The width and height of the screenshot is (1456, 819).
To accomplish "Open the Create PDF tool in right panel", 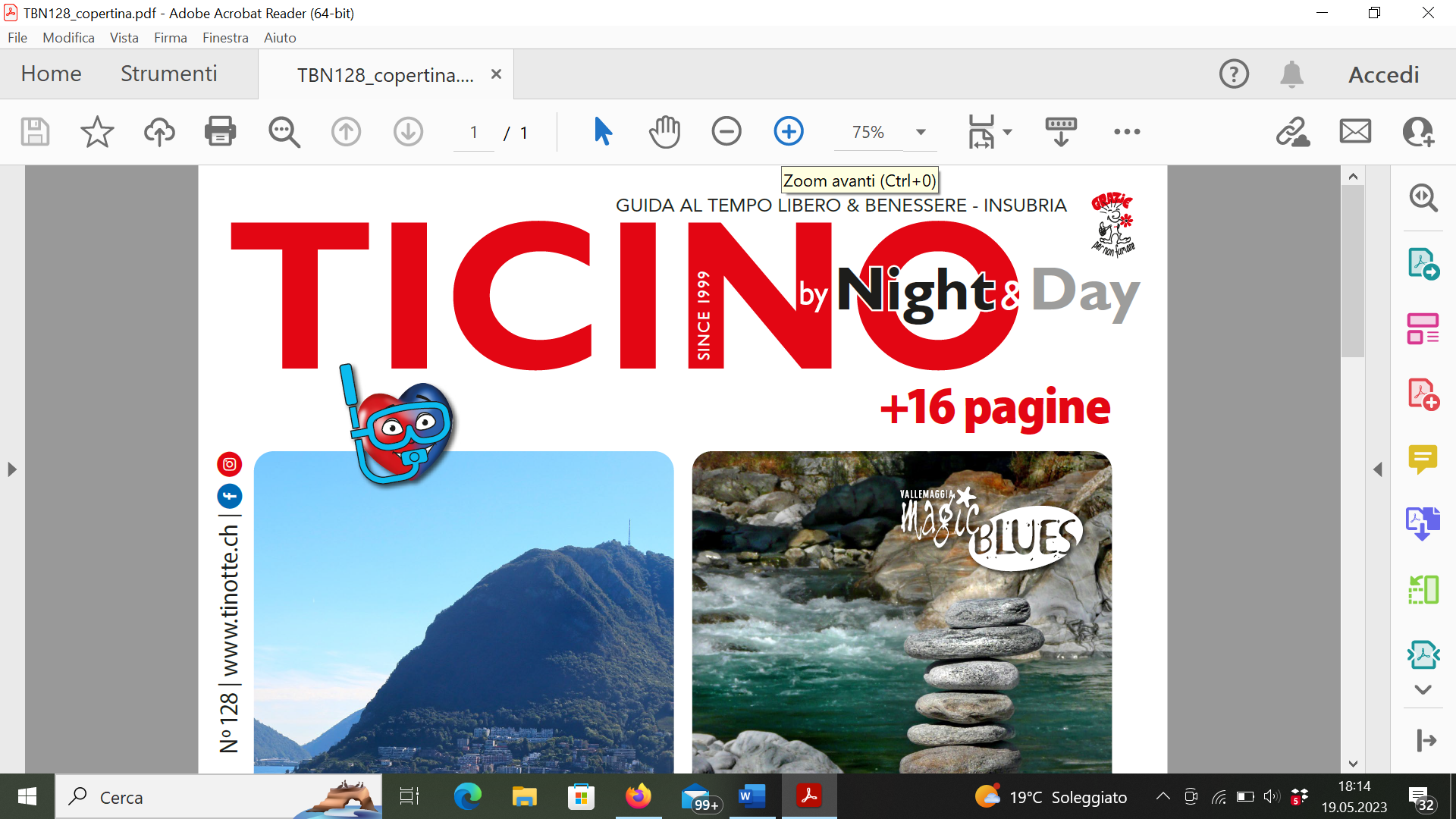I will point(1423,394).
